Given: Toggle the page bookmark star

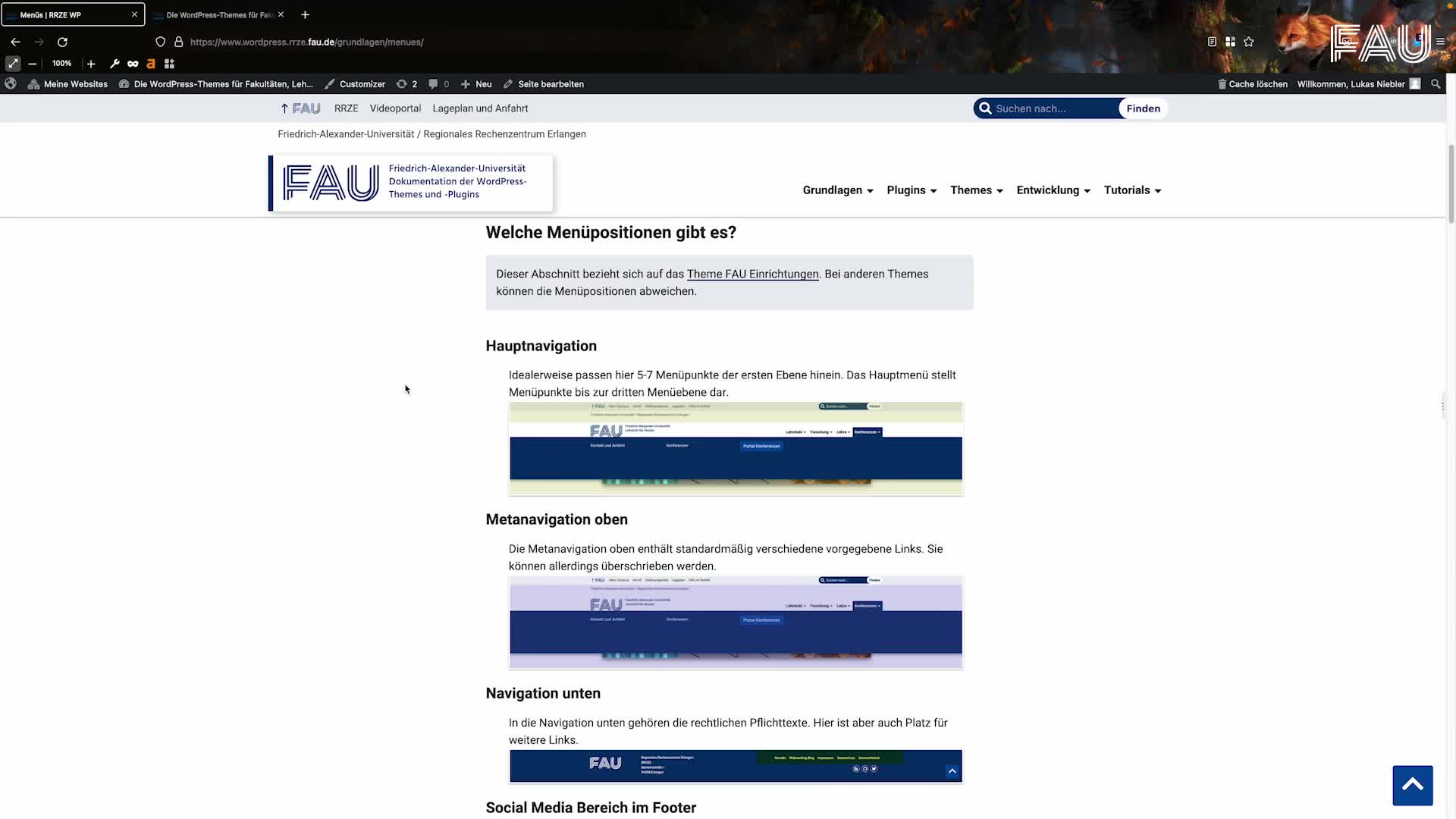Looking at the screenshot, I should click(x=1248, y=42).
